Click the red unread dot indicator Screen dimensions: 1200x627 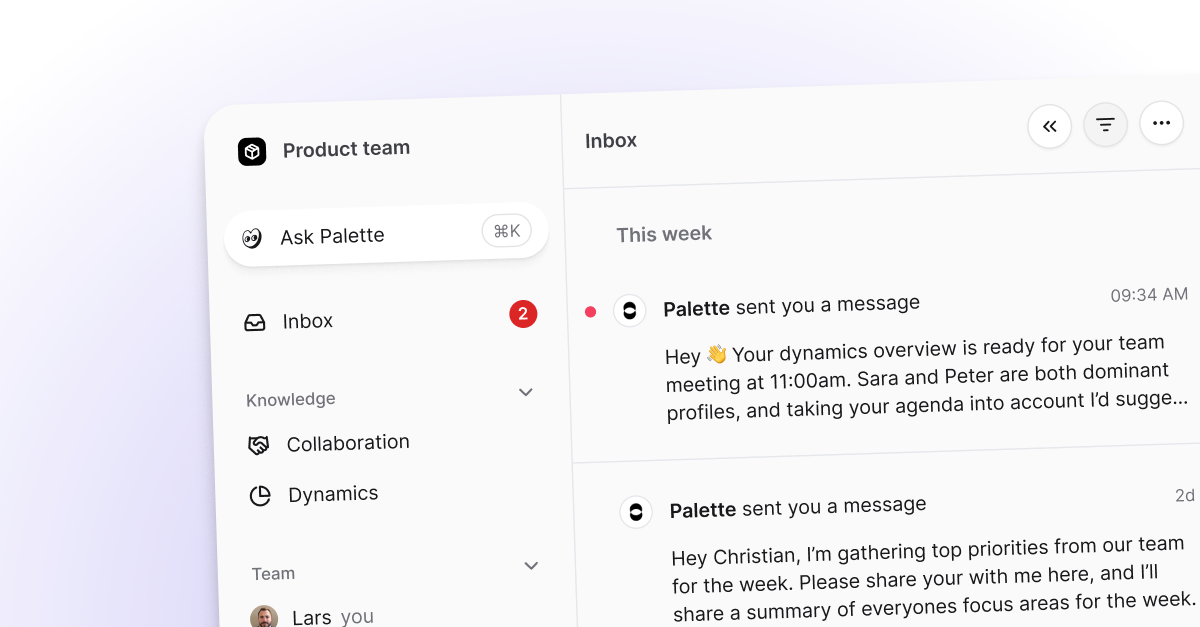[x=590, y=312]
